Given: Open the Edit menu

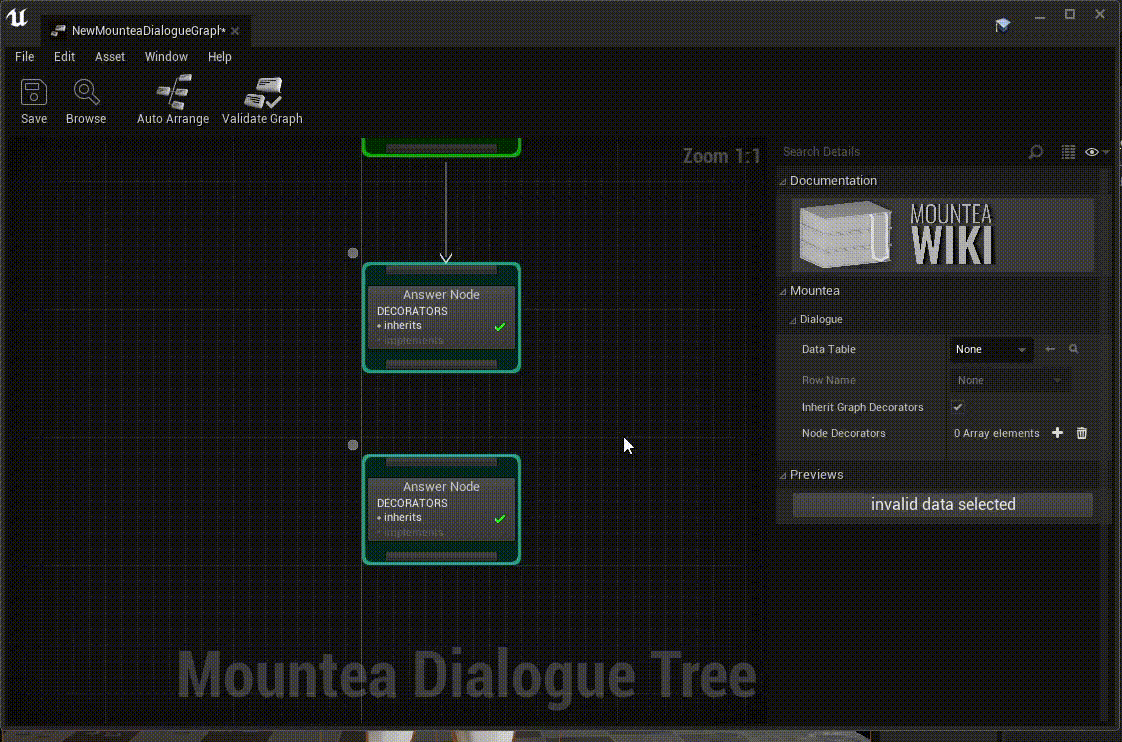Looking at the screenshot, I should pyautogui.click(x=64, y=57).
